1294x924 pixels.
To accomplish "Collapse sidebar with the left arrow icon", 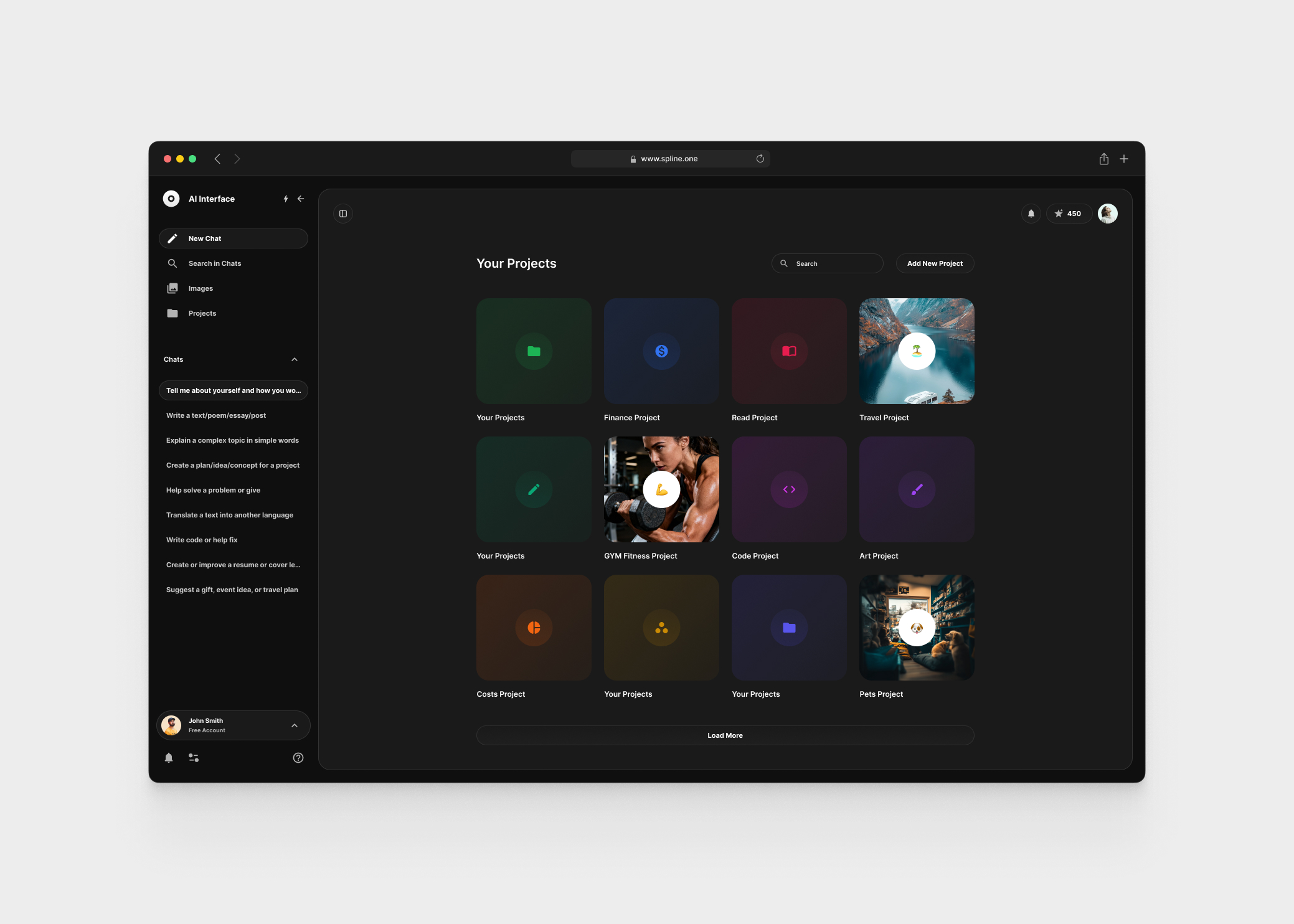I will [301, 199].
